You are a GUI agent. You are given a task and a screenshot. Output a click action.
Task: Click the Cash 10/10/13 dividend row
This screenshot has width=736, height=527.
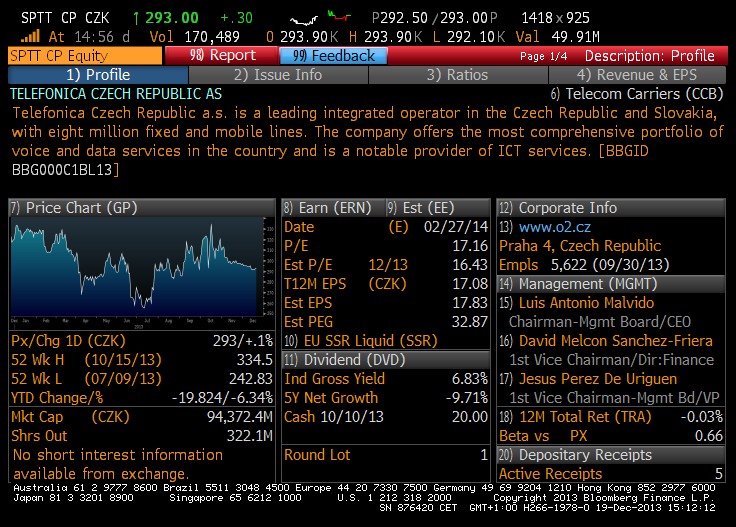pos(386,417)
